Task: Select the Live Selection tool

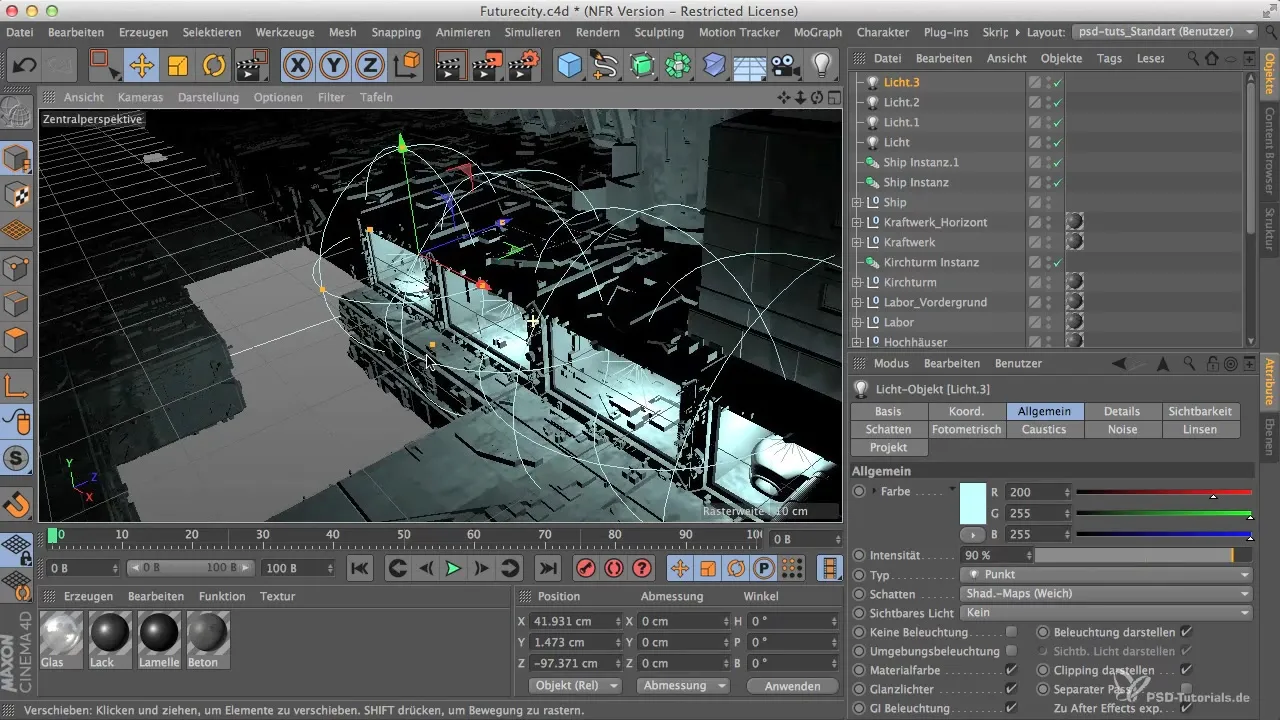Action: pos(103,66)
